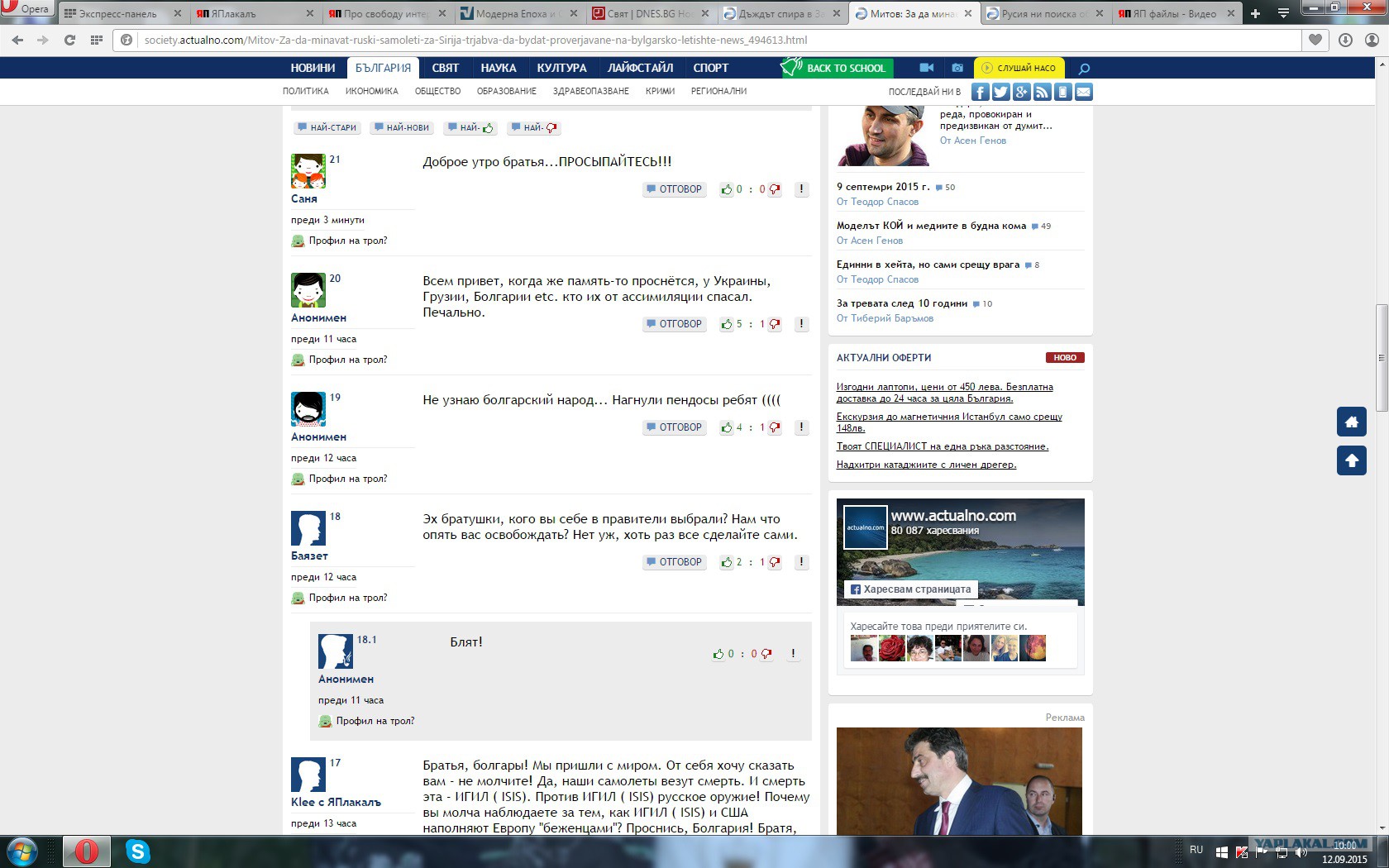Screen dimensions: 1389x868
Task: Open a new browser tab with plus
Action: pos(1255,13)
